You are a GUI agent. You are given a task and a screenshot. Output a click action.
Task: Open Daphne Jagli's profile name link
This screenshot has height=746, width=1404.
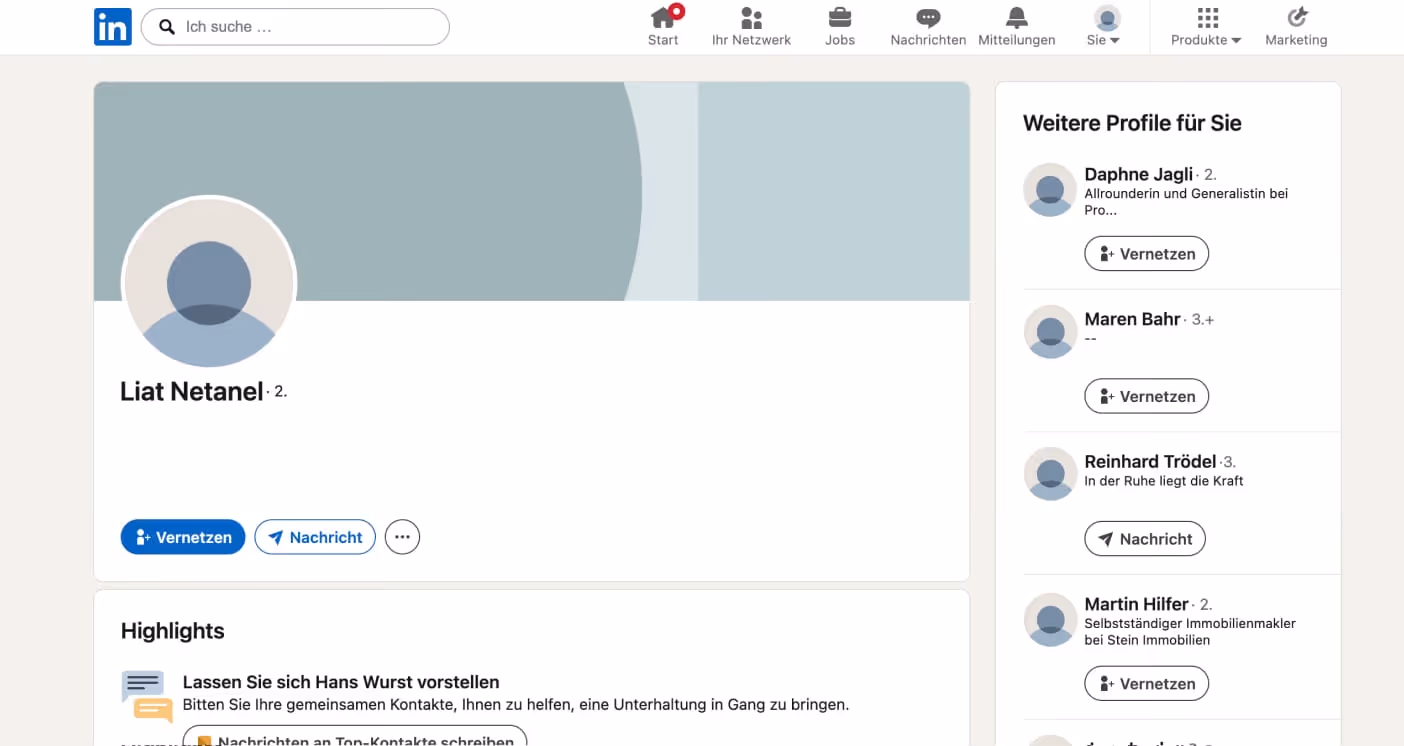[x=1139, y=174]
